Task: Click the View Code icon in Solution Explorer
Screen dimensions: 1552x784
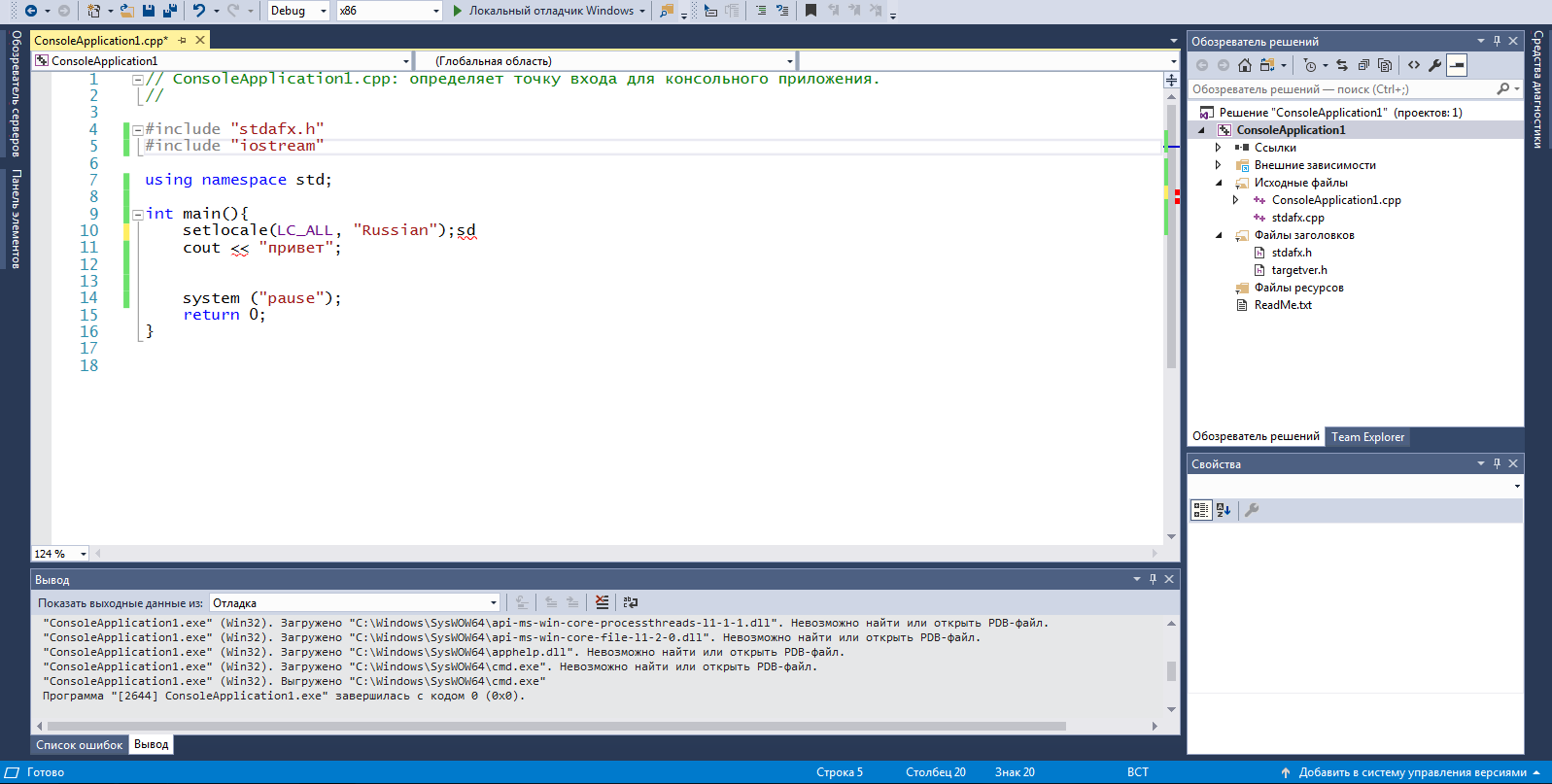Action: [x=1414, y=65]
